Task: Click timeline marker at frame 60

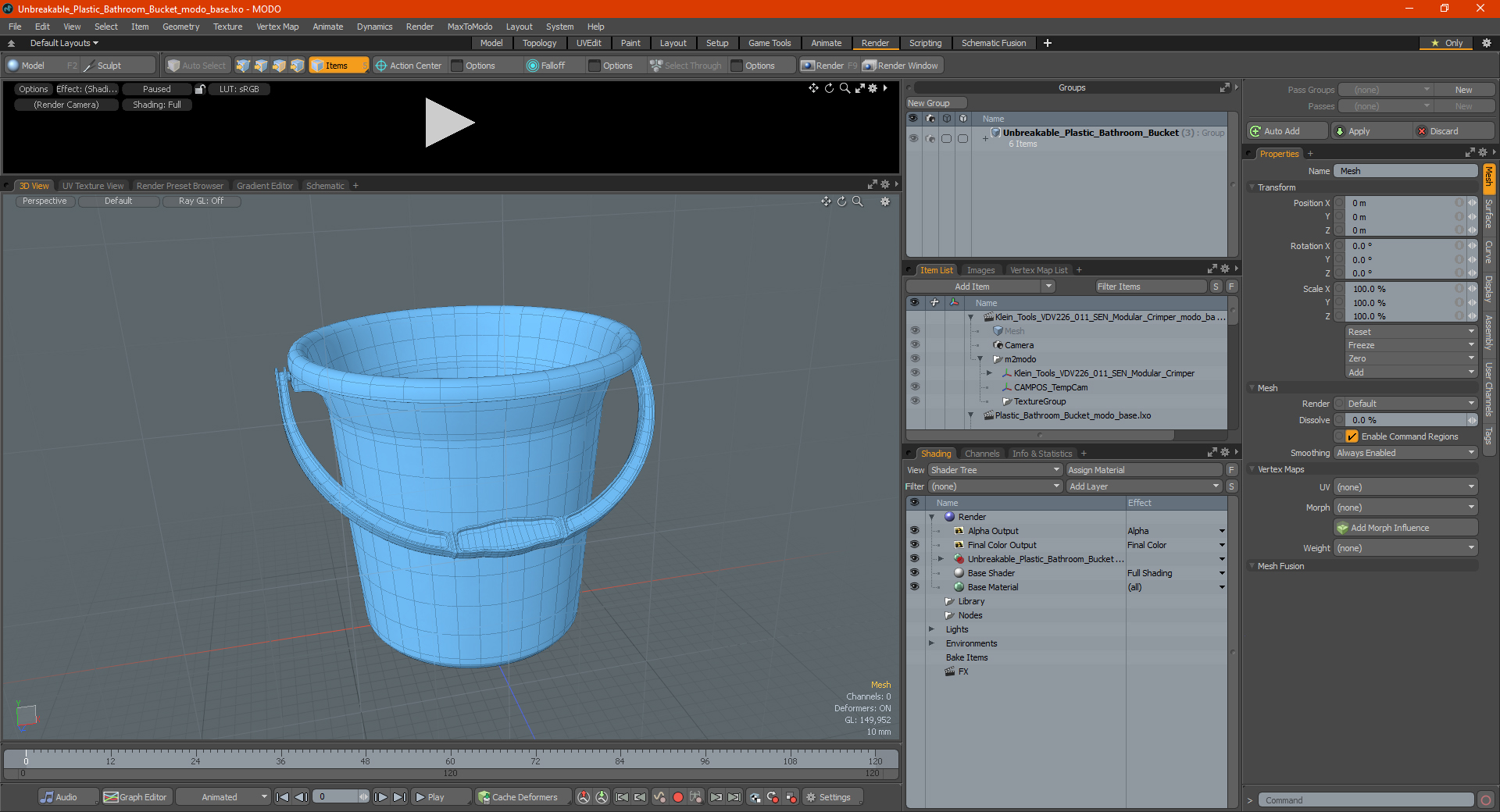Action: [450, 760]
